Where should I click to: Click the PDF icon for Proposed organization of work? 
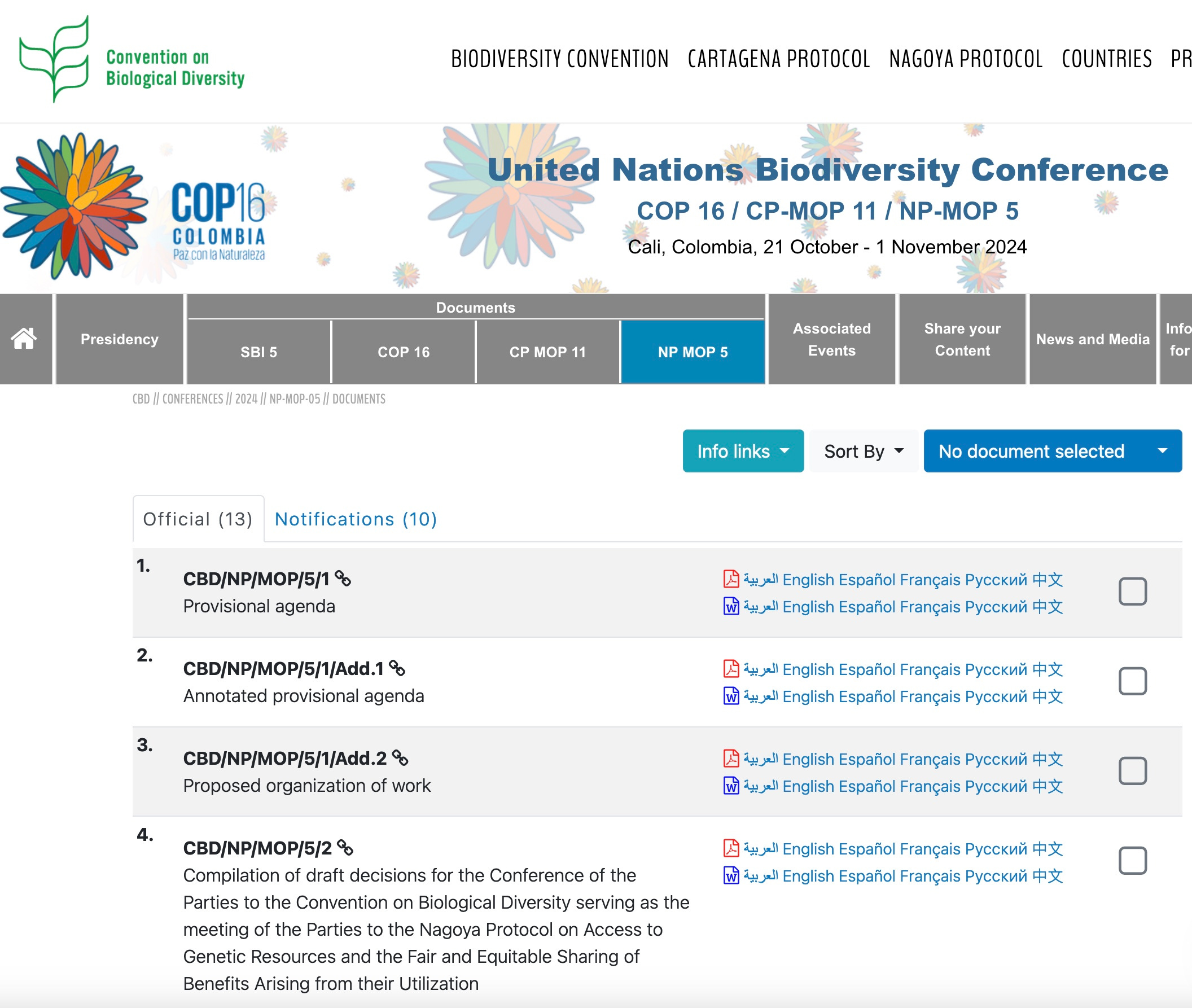pos(731,759)
